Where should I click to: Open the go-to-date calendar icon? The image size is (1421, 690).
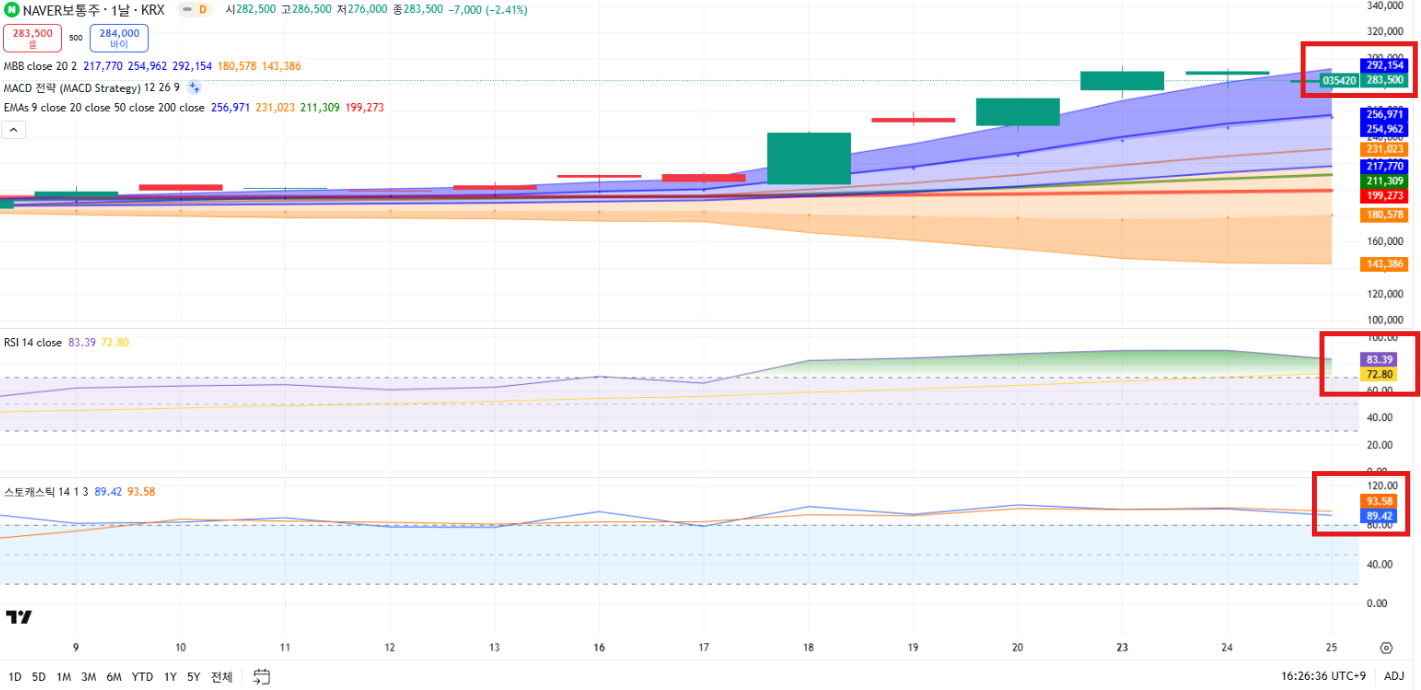(x=262, y=677)
